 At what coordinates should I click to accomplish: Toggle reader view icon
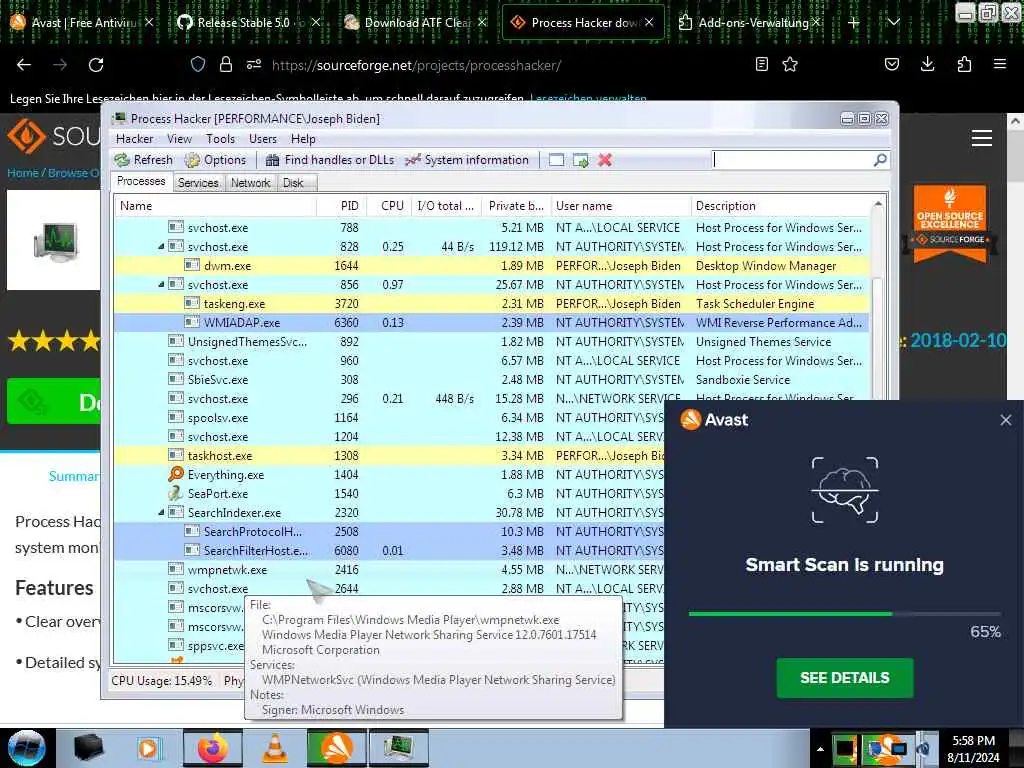coord(761,64)
